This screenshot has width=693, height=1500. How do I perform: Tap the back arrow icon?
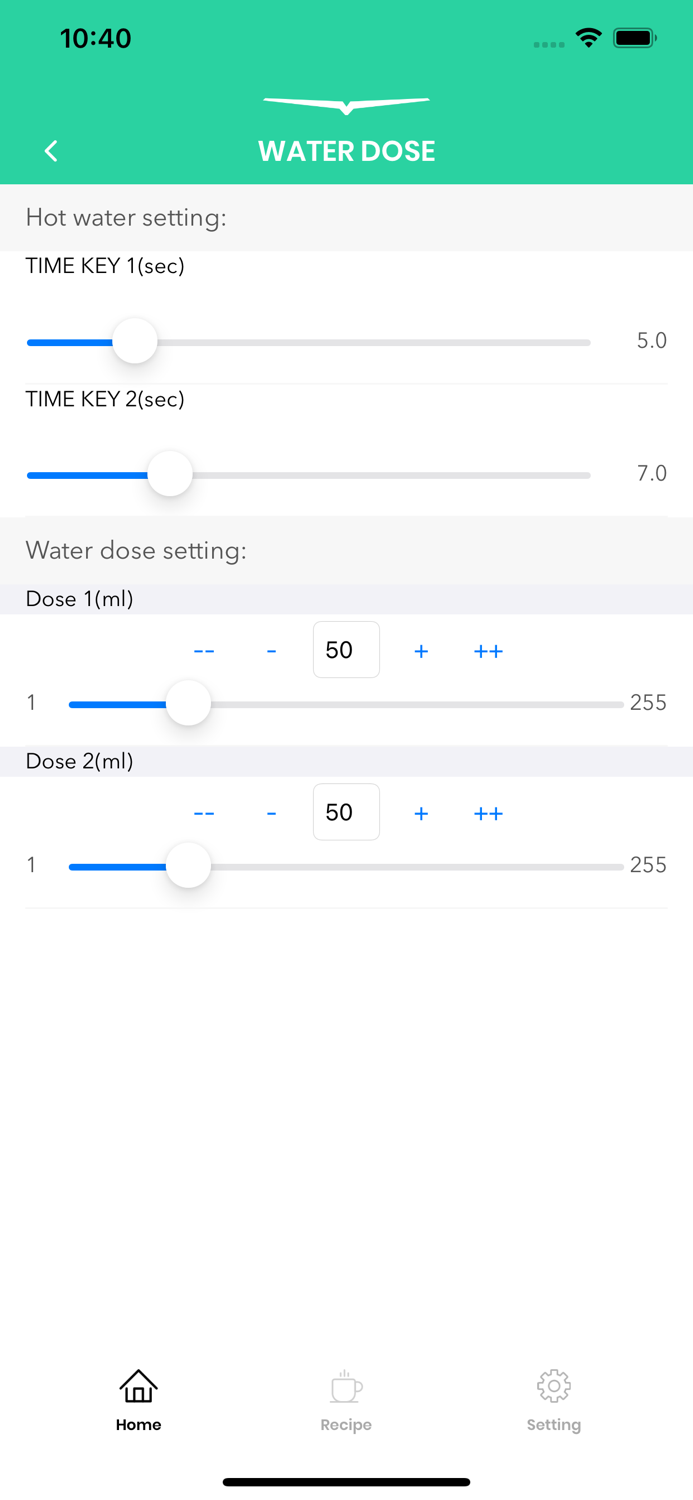click(51, 151)
